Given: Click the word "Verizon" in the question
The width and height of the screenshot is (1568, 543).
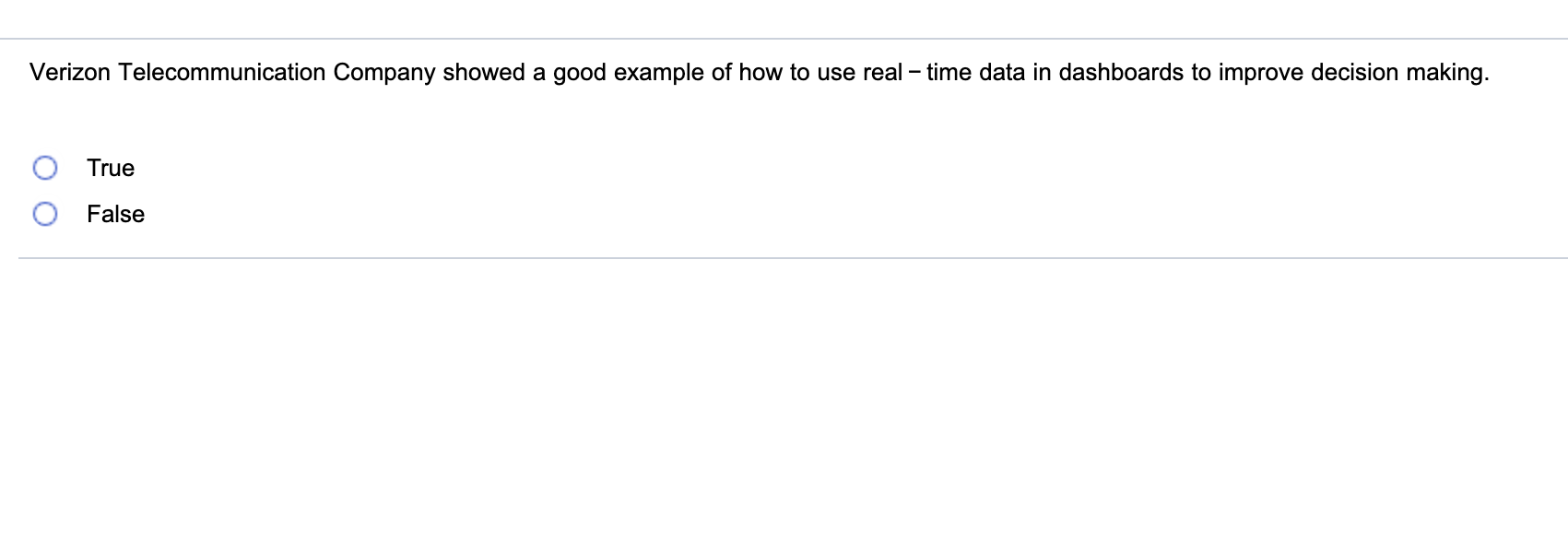Looking at the screenshot, I should 69,73.
